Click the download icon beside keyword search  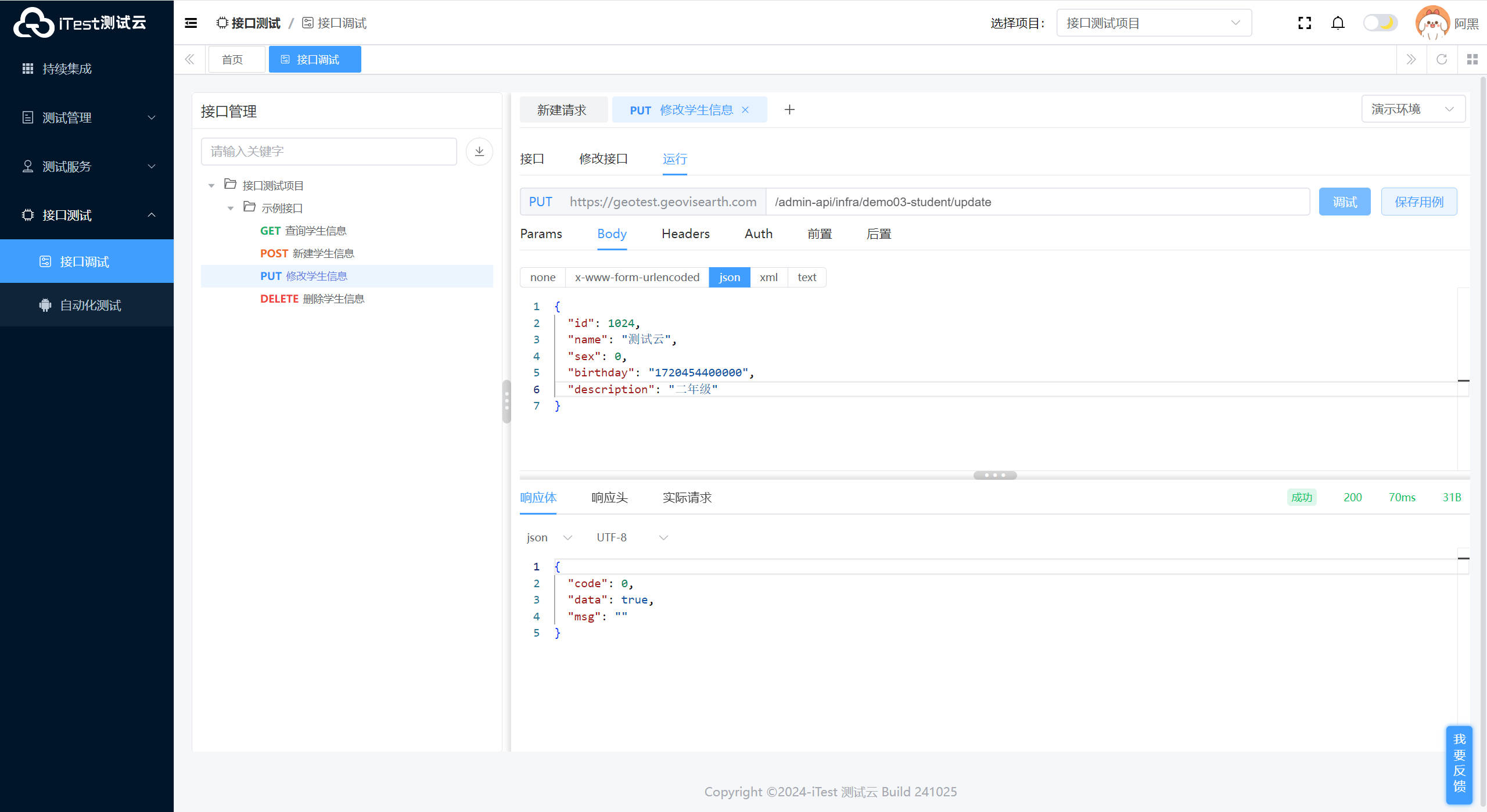click(479, 151)
